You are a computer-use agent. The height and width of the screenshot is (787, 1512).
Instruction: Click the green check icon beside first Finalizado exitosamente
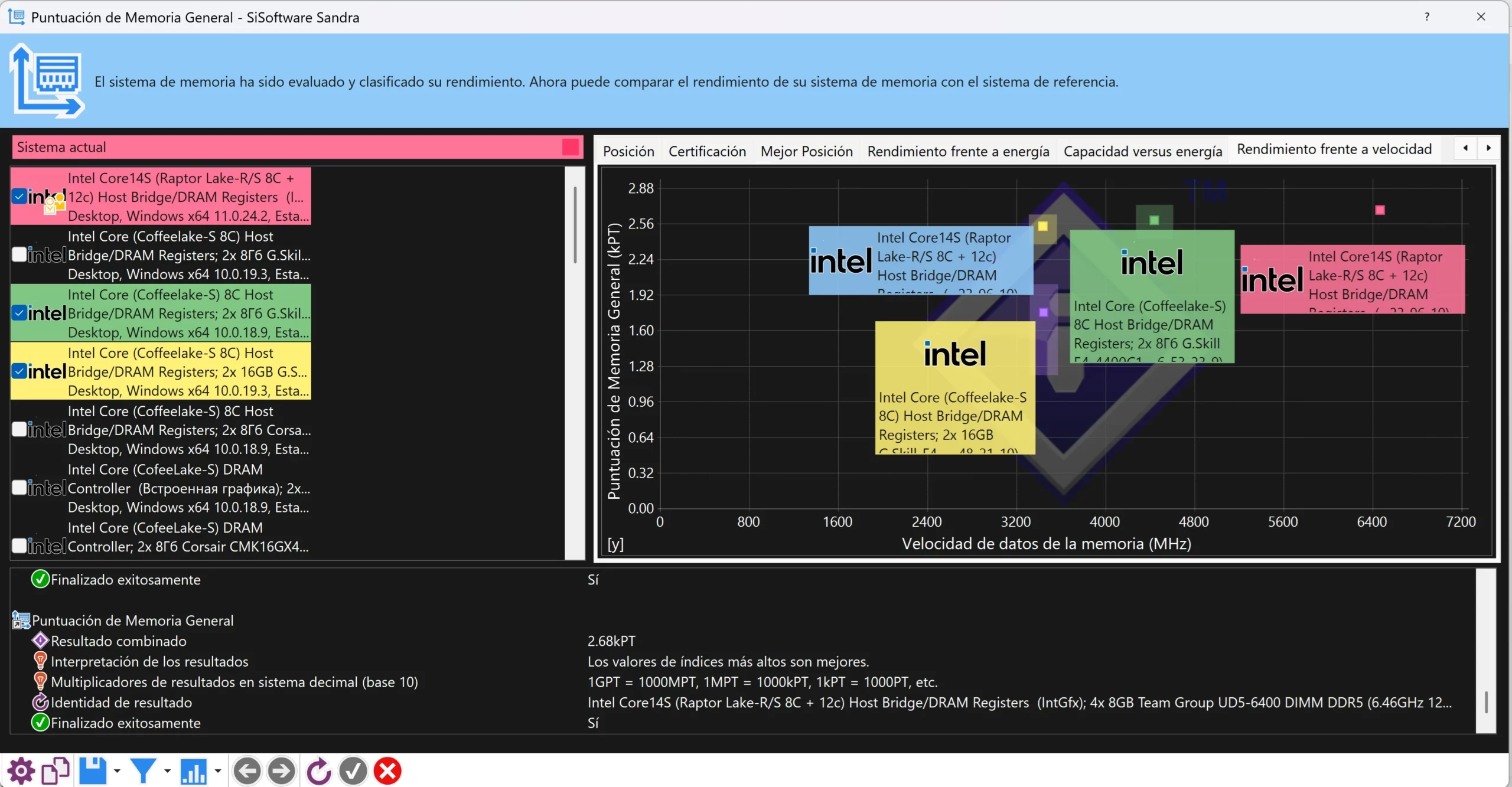click(x=40, y=579)
